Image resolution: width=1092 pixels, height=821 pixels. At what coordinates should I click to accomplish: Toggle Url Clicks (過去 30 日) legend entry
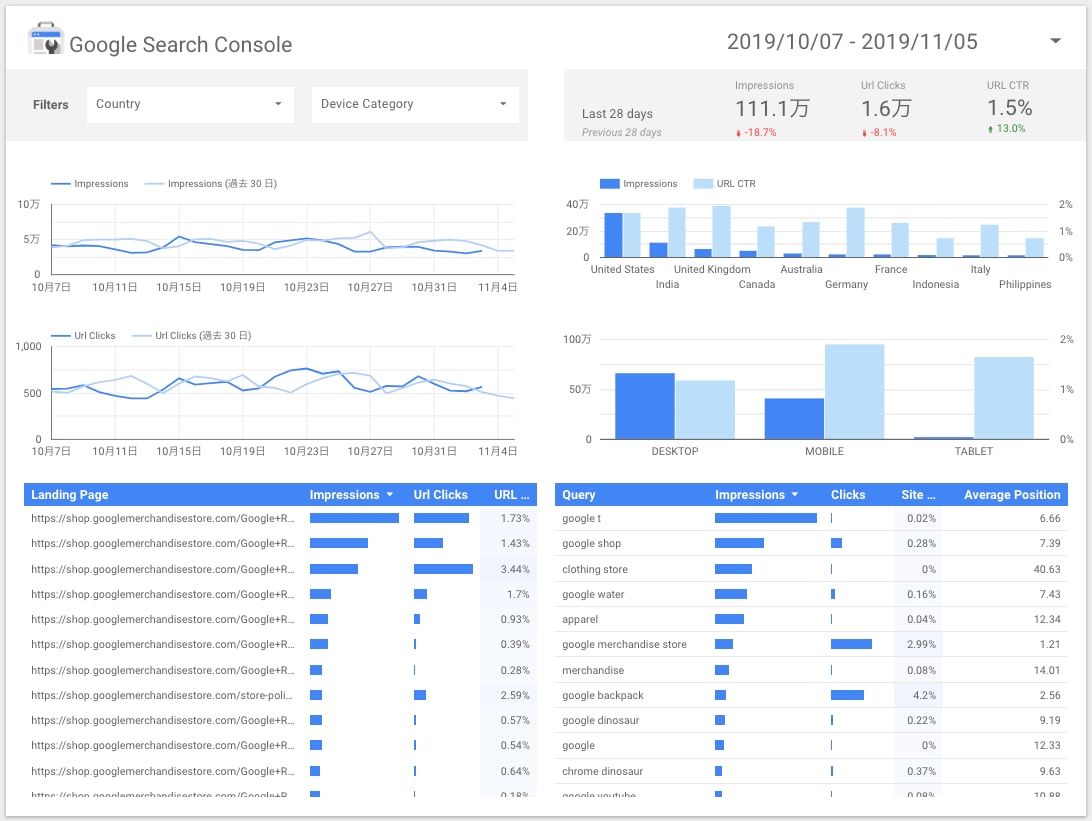pyautogui.click(x=192, y=336)
